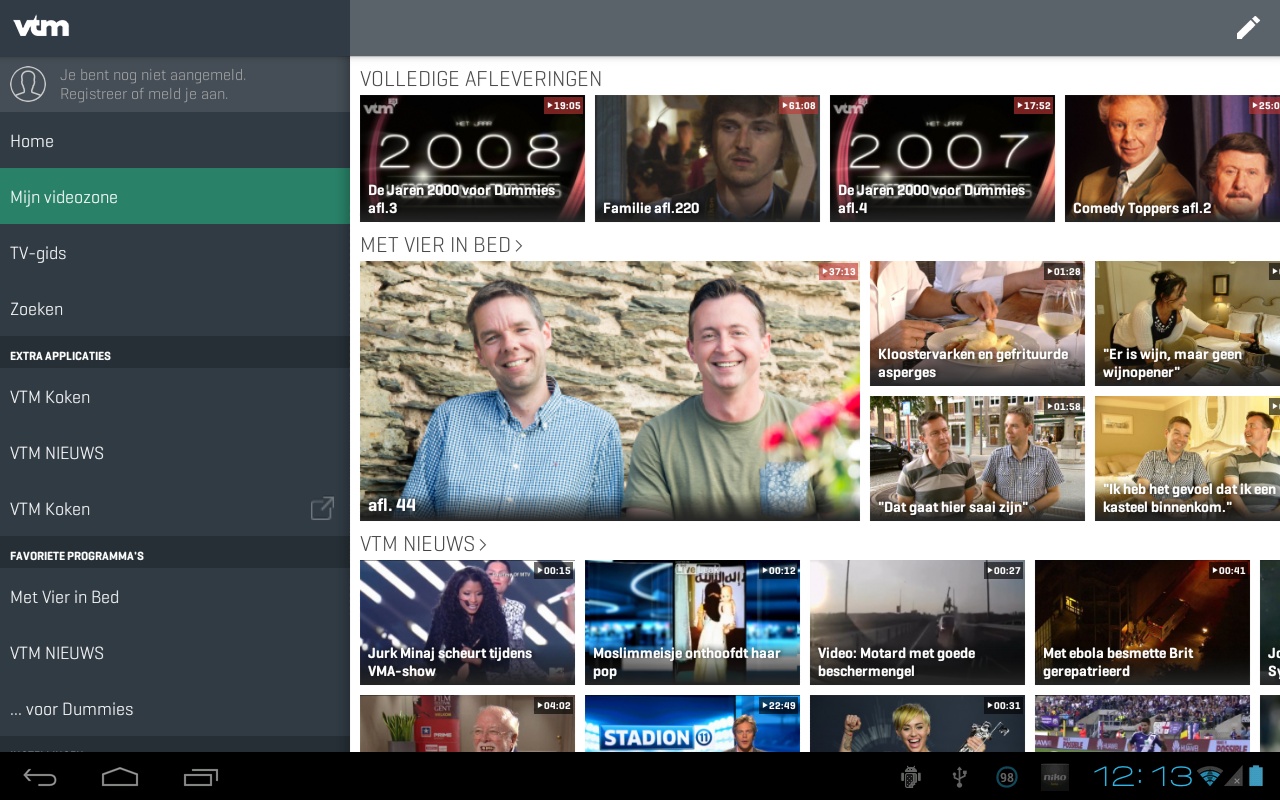Tap the Wi-Fi signal icon
Viewport: 1280px width, 800px height.
pos(1210,777)
